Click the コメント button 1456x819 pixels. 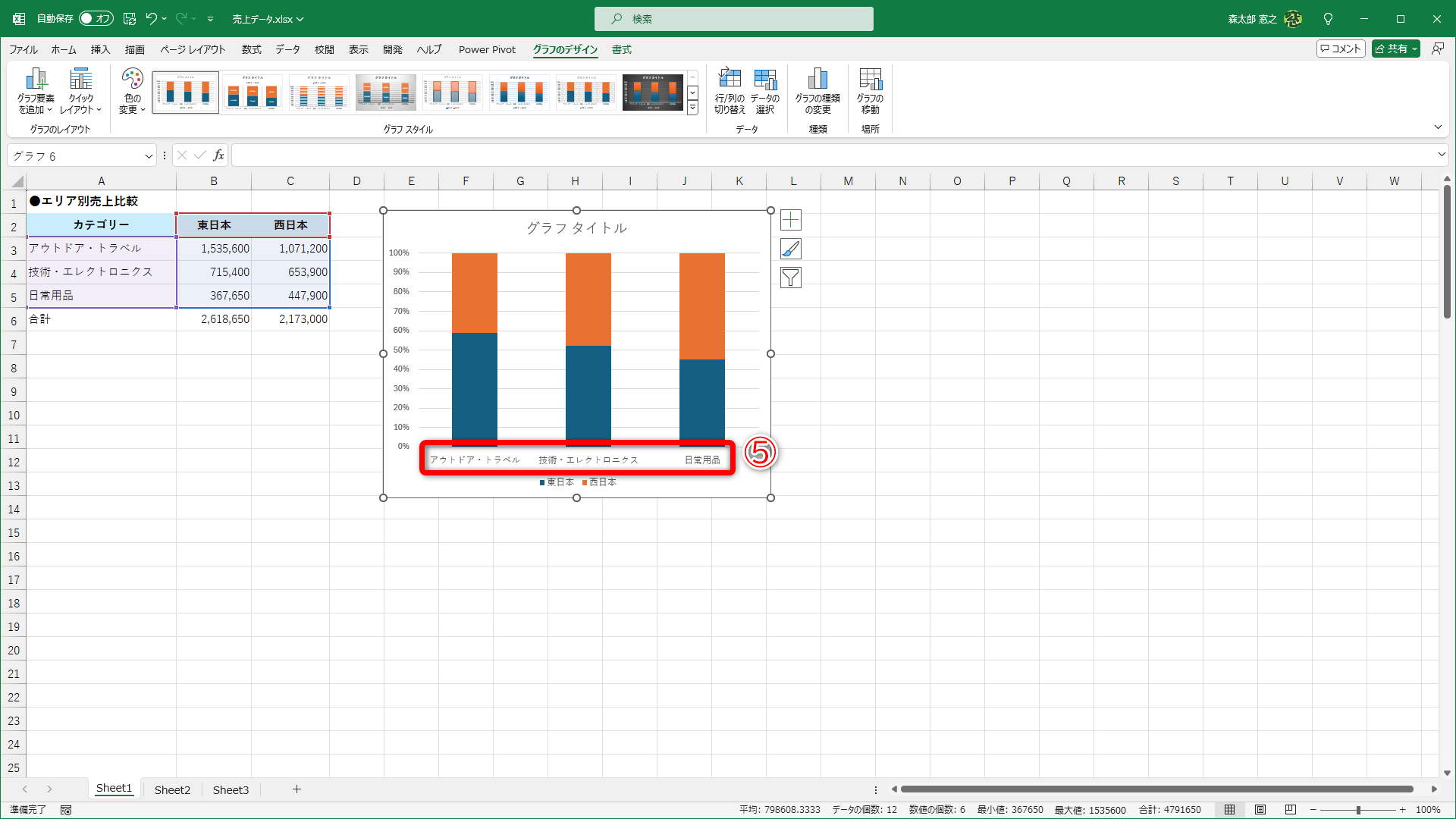coord(1341,49)
